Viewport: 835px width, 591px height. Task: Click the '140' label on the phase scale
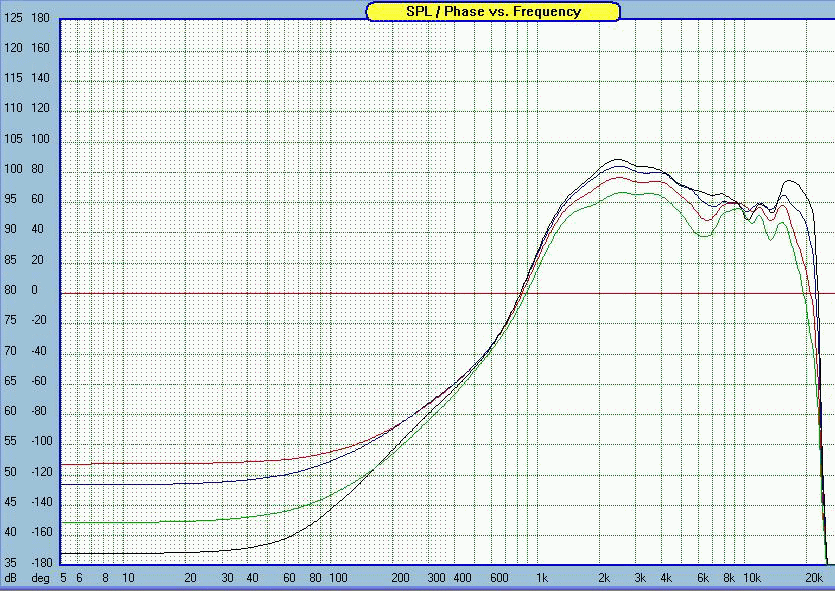pos(40,78)
